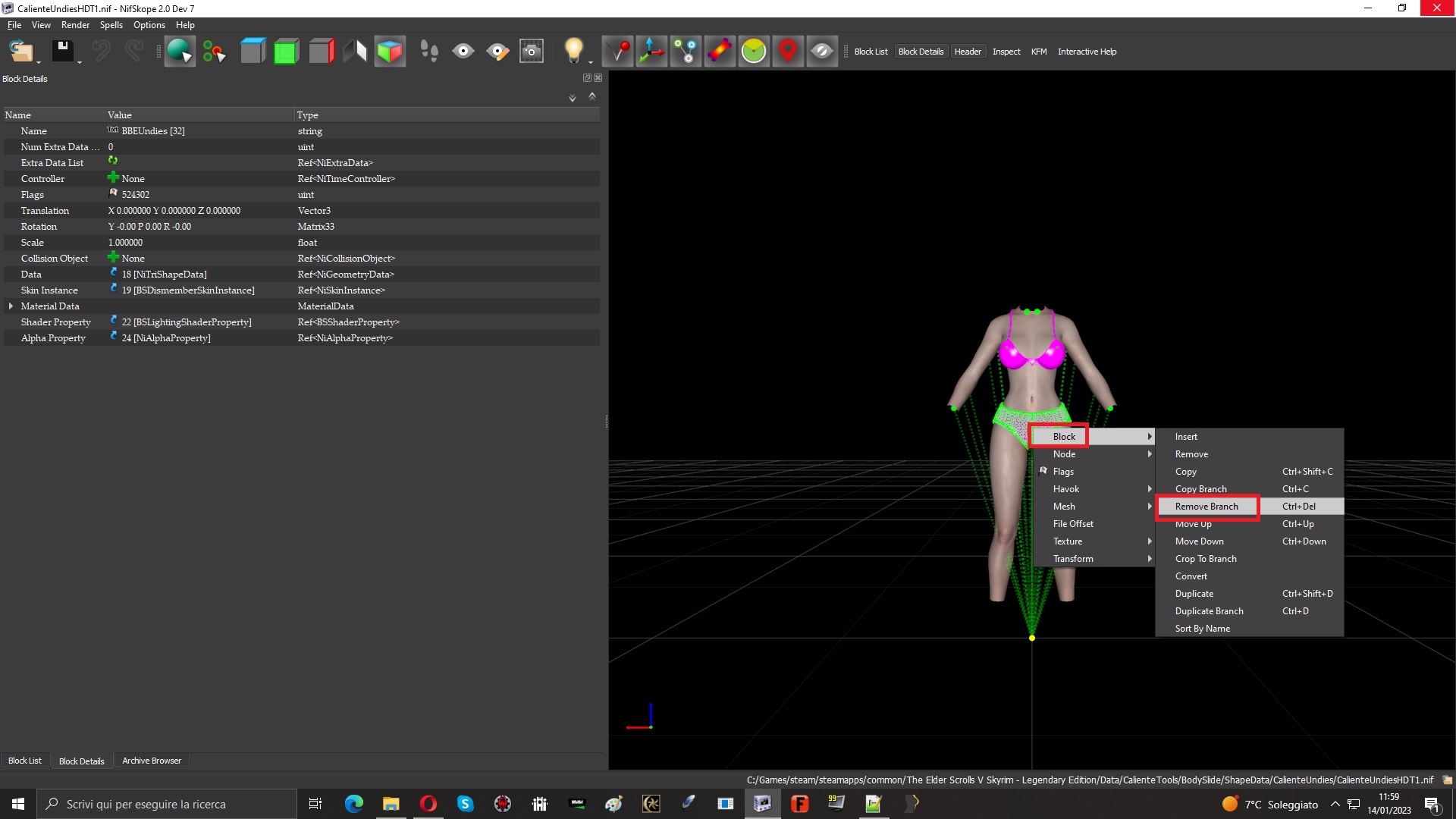The height and width of the screenshot is (819, 1456).
Task: Choose Copy Branch in the submenu
Action: (1250, 489)
